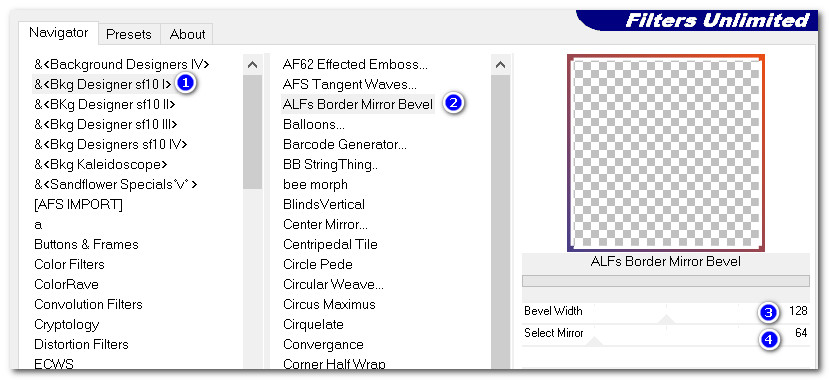The height and width of the screenshot is (380, 829).
Task: Click the category list scroll-up arrow
Action: (x=253, y=65)
